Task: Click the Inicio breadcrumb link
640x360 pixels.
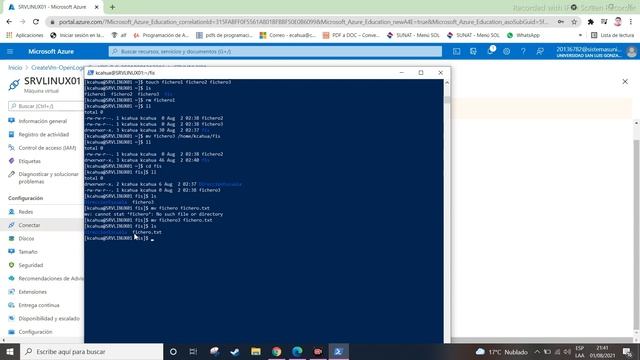Action: pyautogui.click(x=15, y=68)
